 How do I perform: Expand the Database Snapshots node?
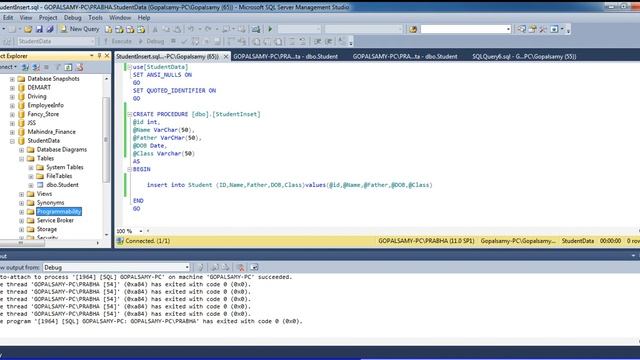tap(12, 79)
